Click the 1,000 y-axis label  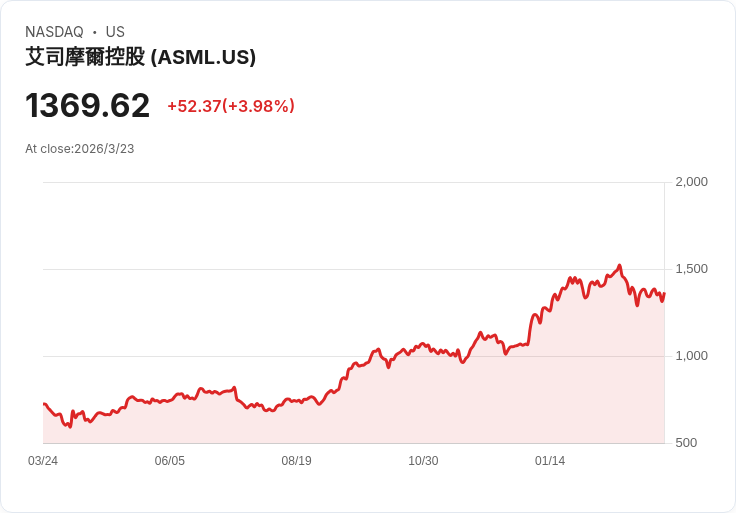coord(691,355)
